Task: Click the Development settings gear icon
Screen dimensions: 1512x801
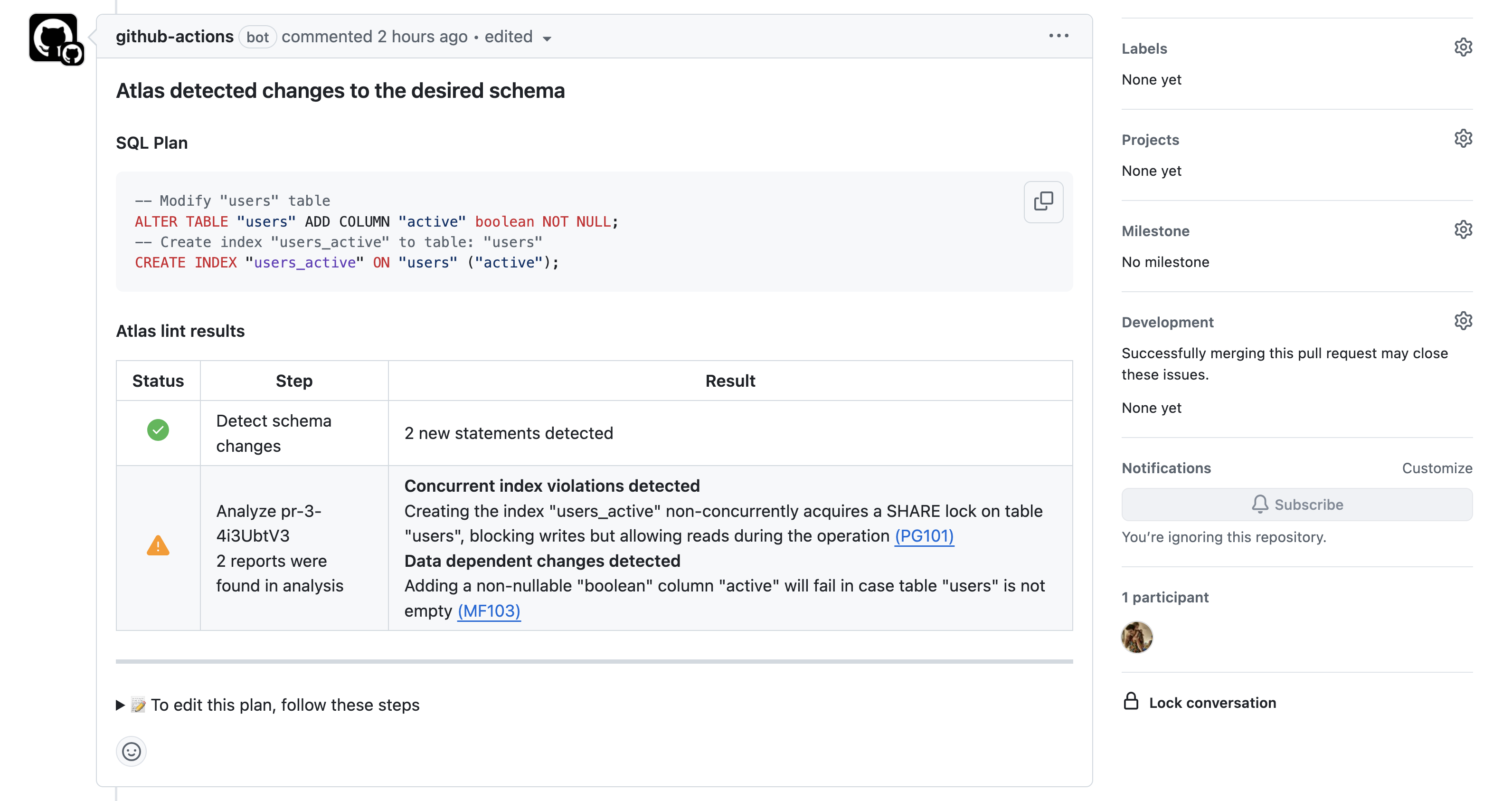Action: coord(1464,321)
